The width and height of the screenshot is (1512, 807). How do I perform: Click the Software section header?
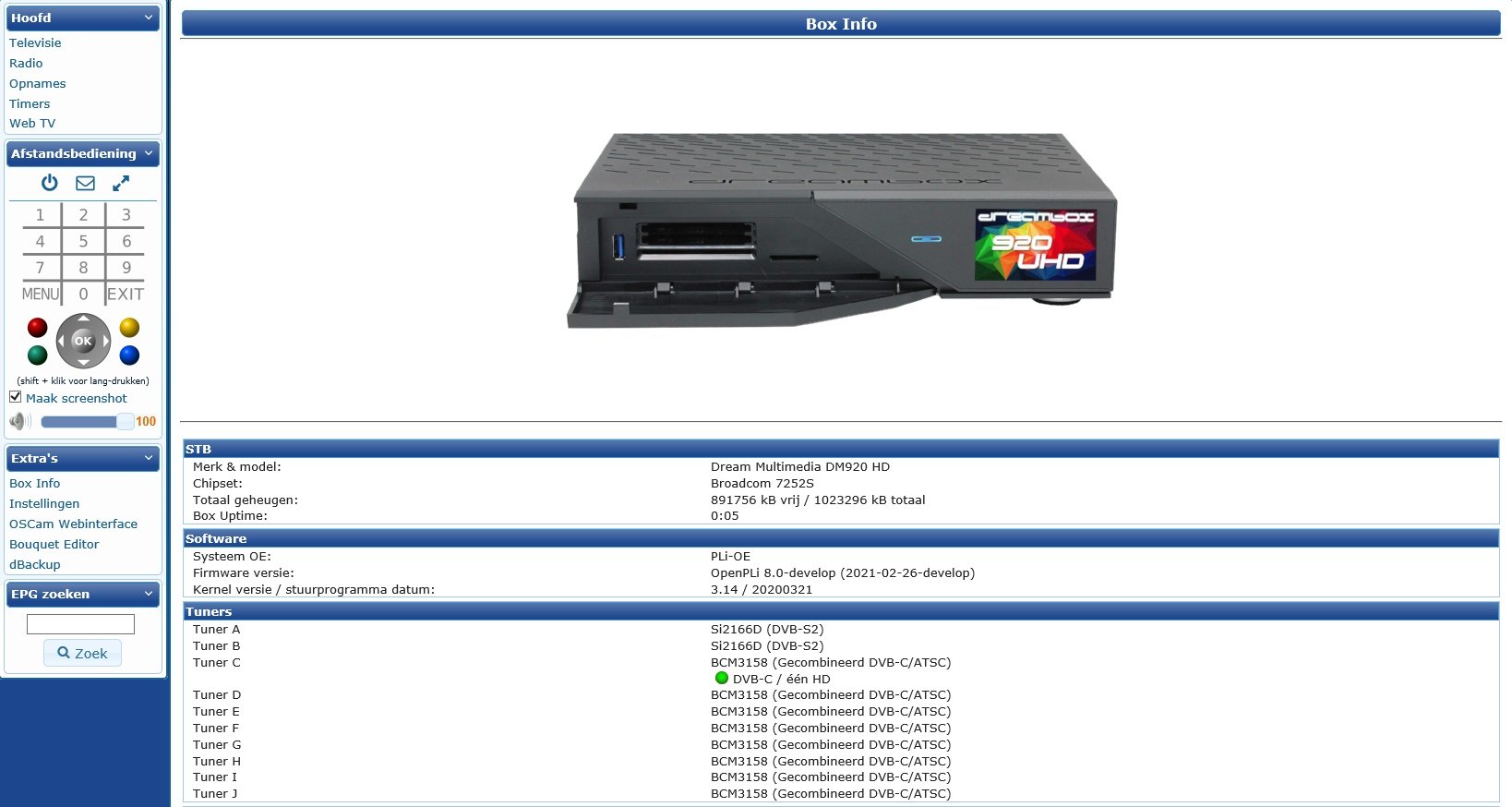click(841, 538)
